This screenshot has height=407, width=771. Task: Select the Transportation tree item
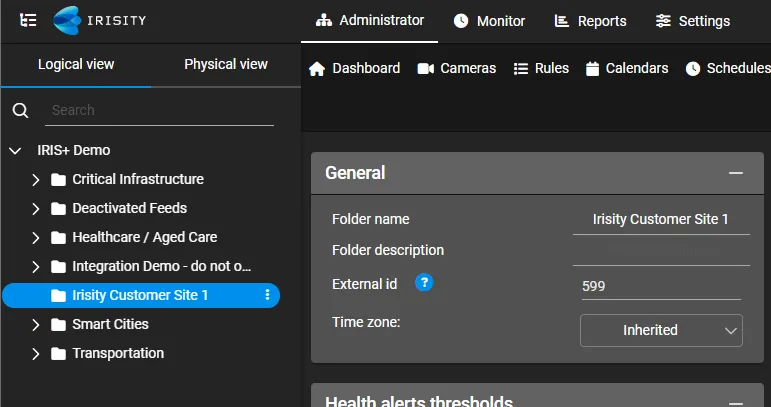coord(118,353)
